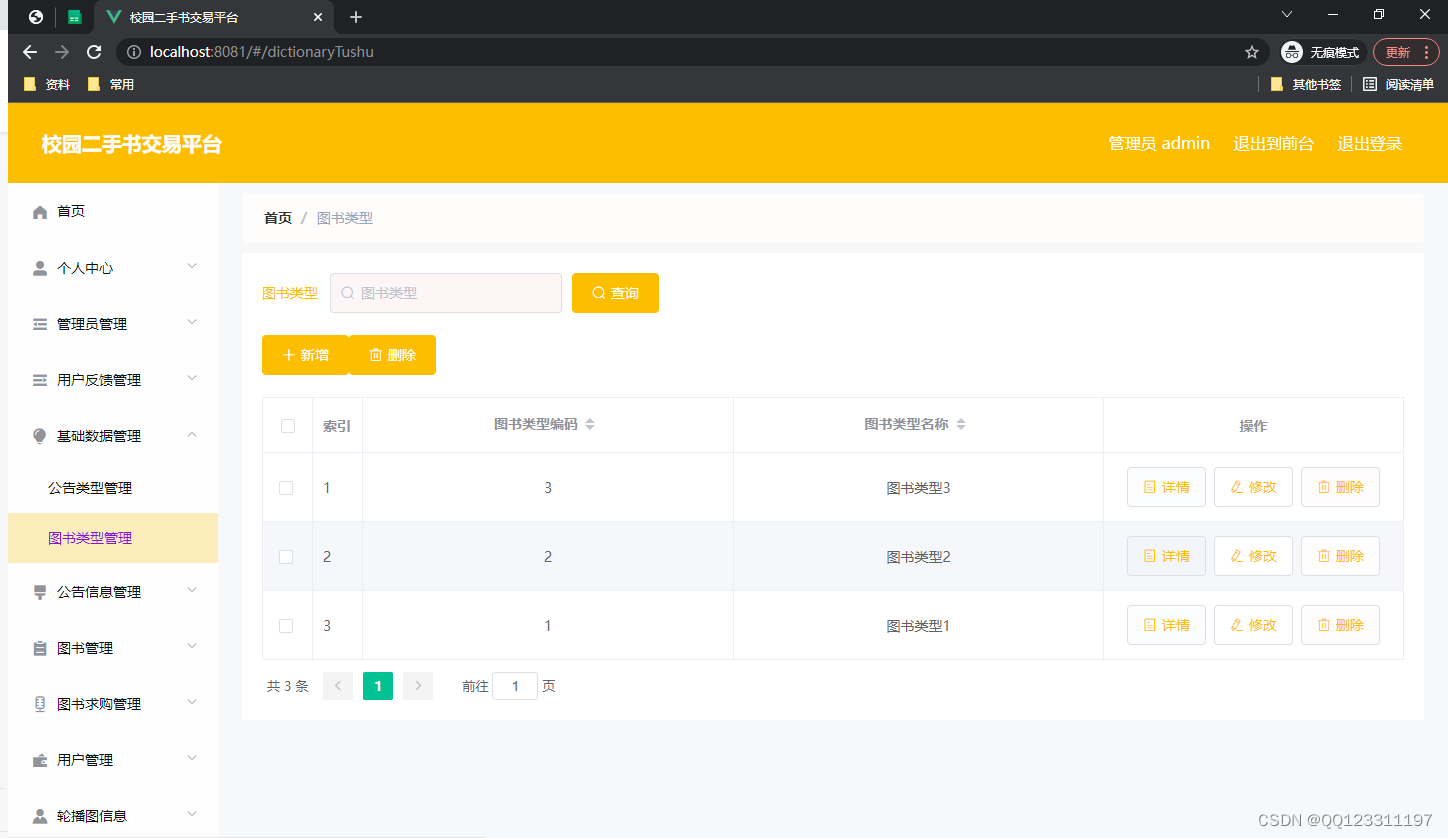Click the person icon beside 个人中心
This screenshot has width=1448, height=838.
[x=40, y=268]
